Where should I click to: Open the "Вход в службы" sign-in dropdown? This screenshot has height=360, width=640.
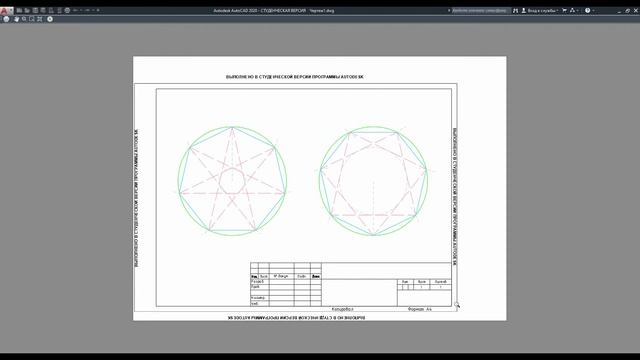pyautogui.click(x=540, y=11)
